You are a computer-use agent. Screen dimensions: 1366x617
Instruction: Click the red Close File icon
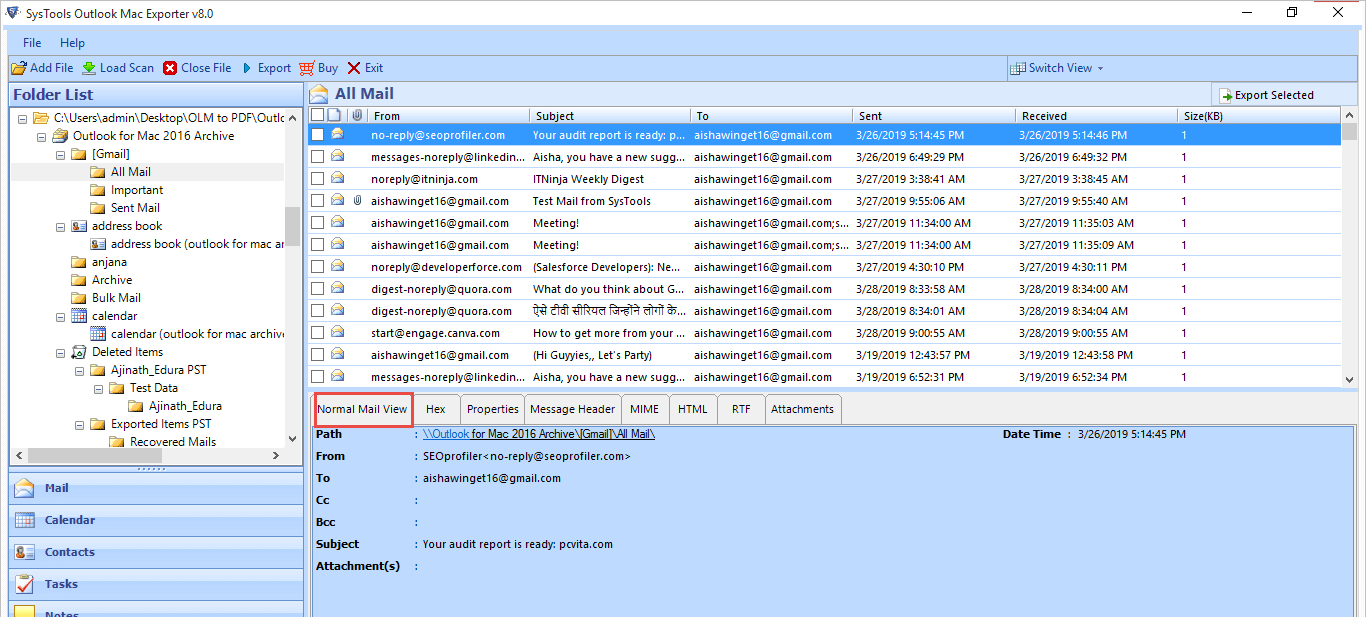point(170,68)
